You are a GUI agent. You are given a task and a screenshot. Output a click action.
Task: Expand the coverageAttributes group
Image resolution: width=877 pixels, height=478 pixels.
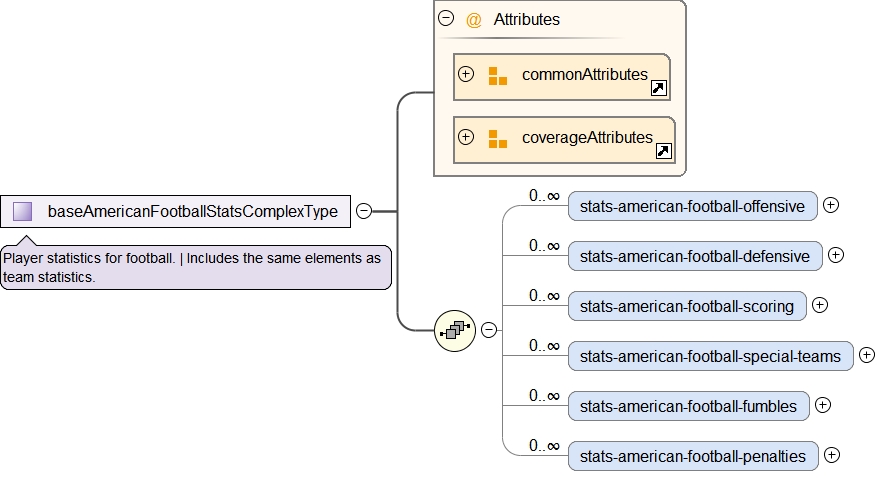[466, 138]
